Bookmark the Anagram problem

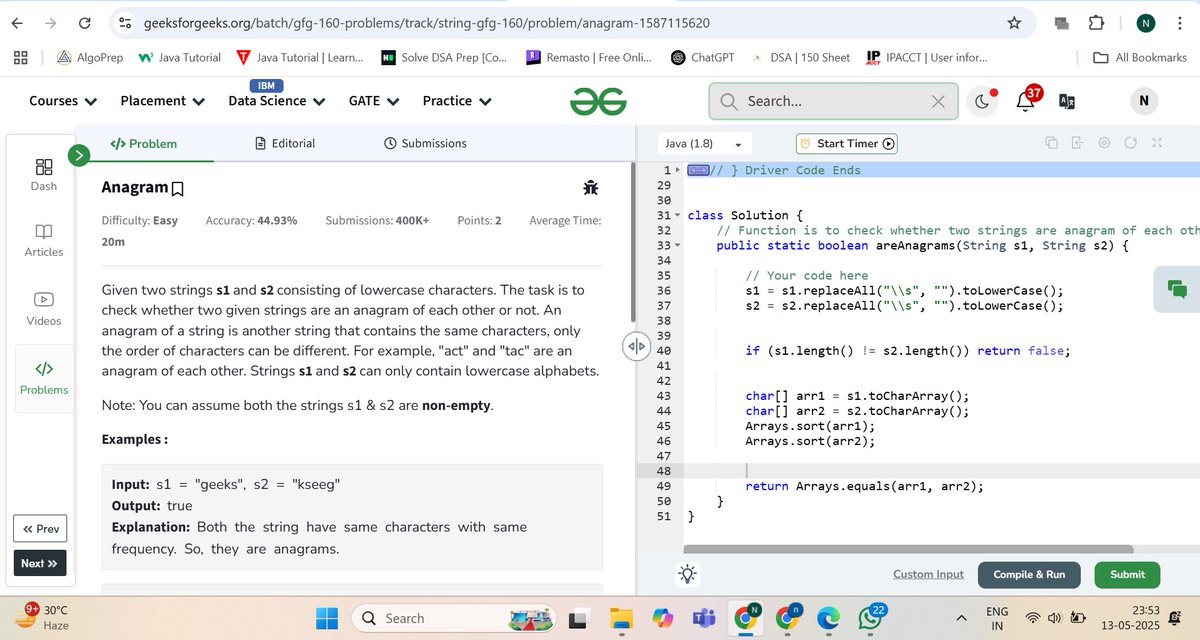point(178,188)
